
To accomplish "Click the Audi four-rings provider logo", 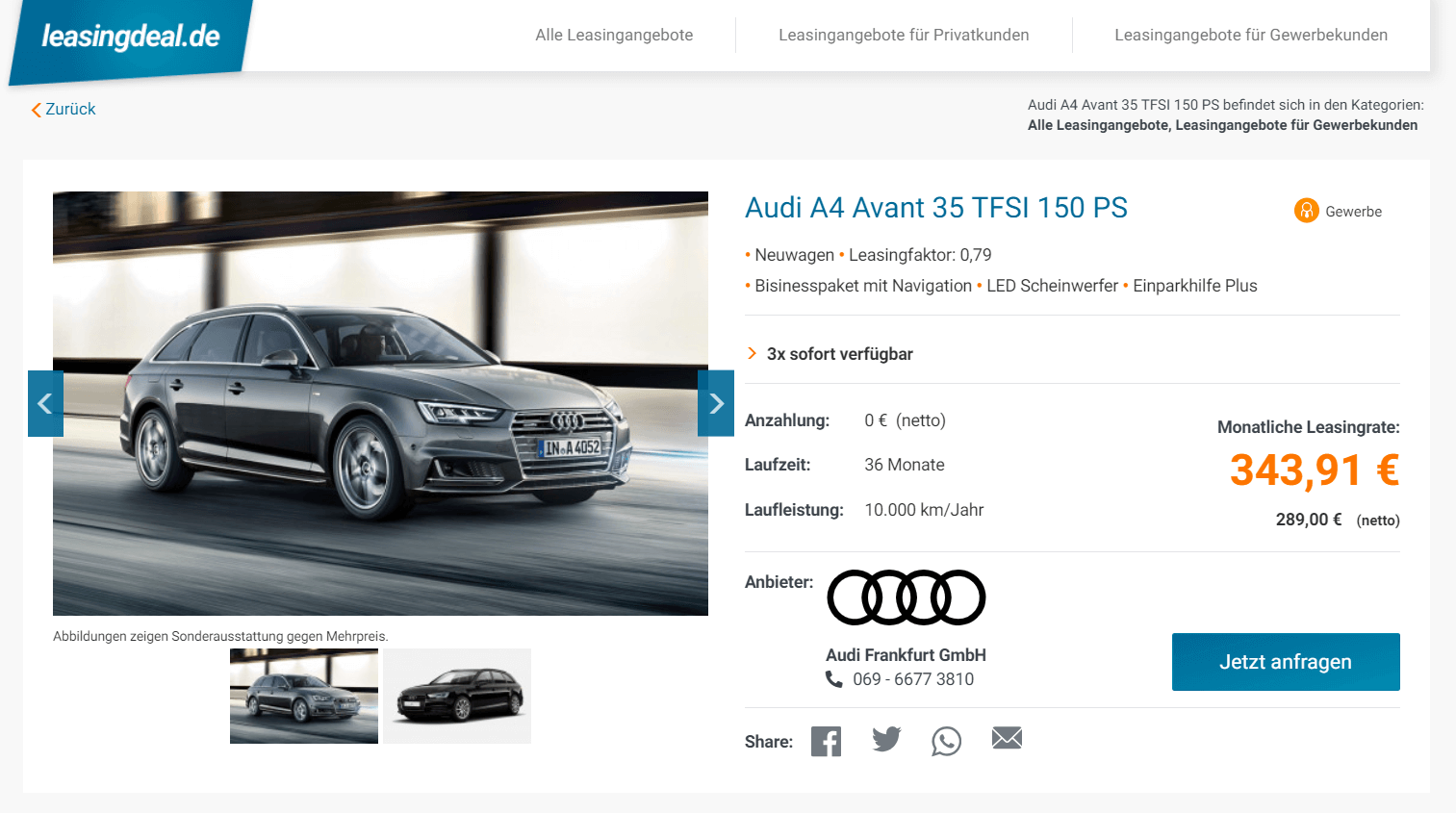I will pyautogui.click(x=907, y=597).
